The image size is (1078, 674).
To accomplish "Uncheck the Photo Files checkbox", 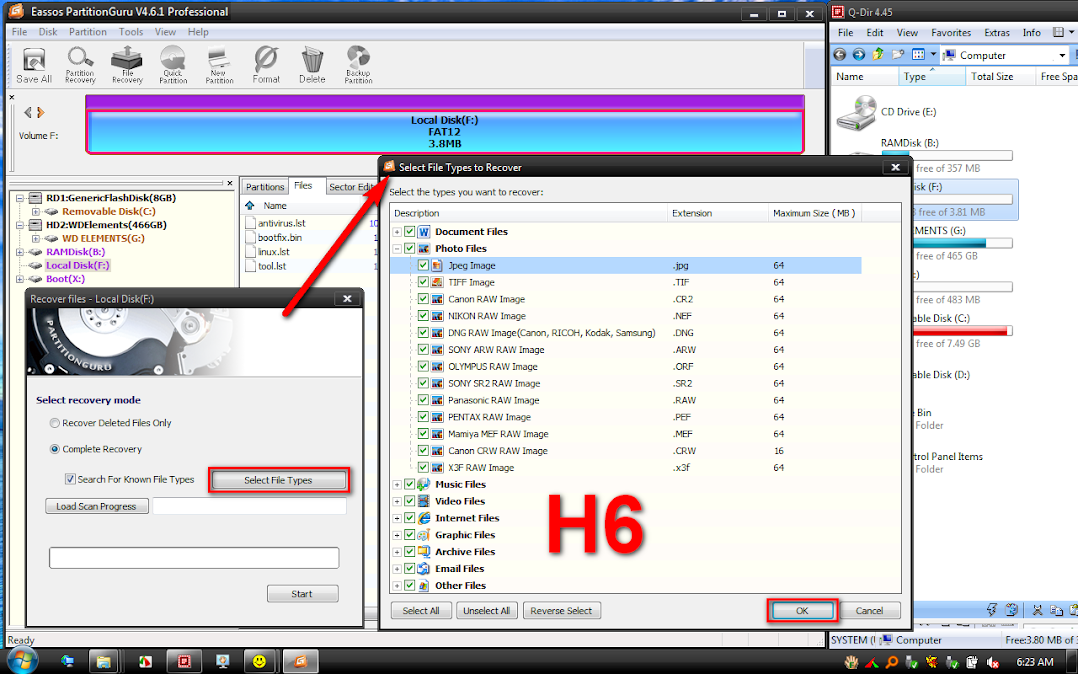I will coord(410,248).
